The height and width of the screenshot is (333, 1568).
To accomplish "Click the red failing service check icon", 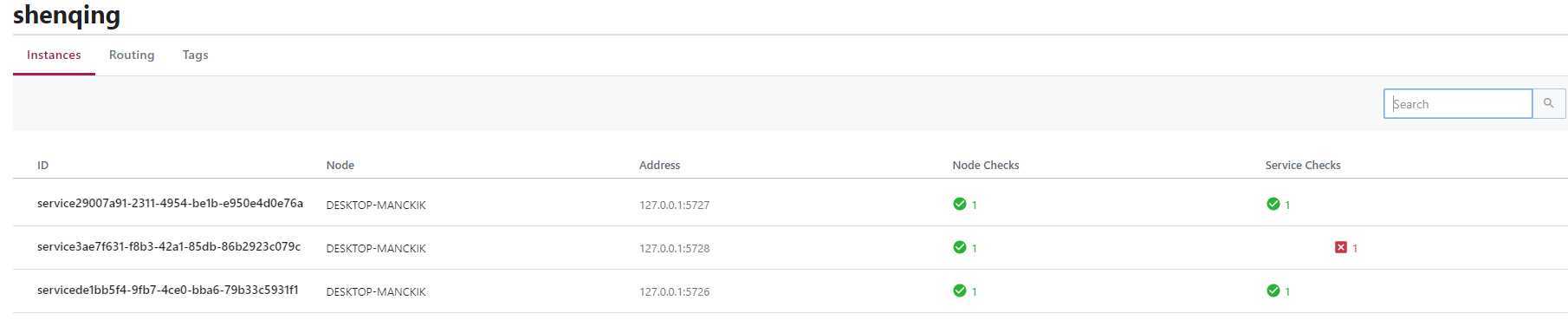I will pos(1341,247).
